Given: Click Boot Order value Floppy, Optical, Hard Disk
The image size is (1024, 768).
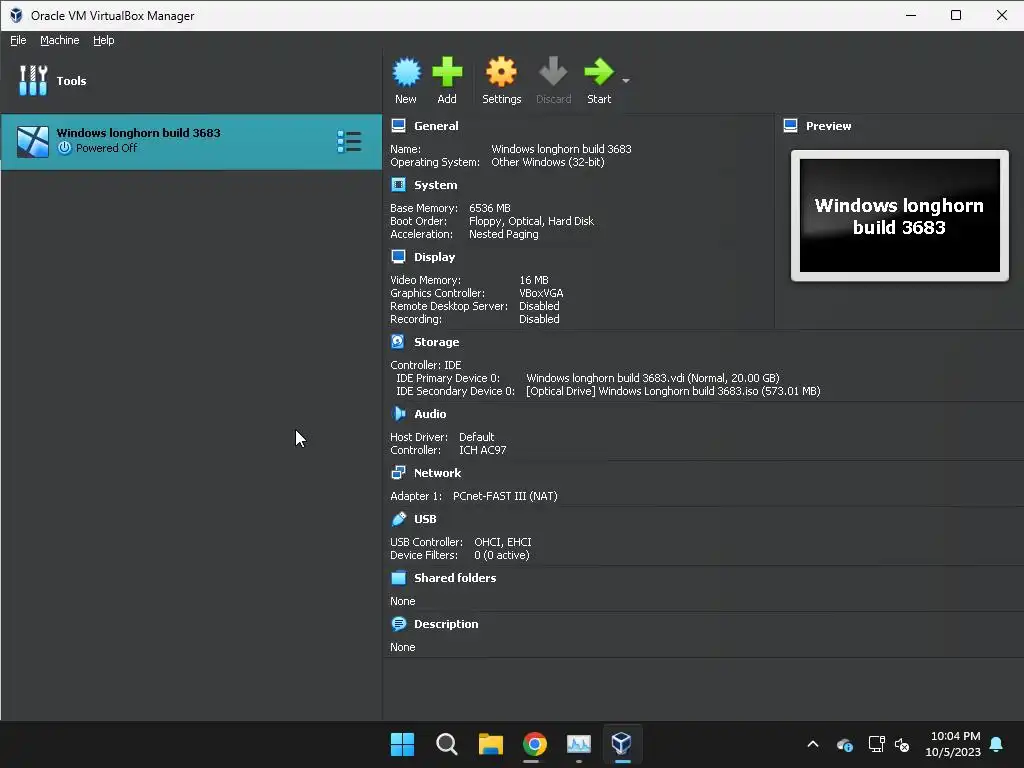Looking at the screenshot, I should pyautogui.click(x=532, y=221).
